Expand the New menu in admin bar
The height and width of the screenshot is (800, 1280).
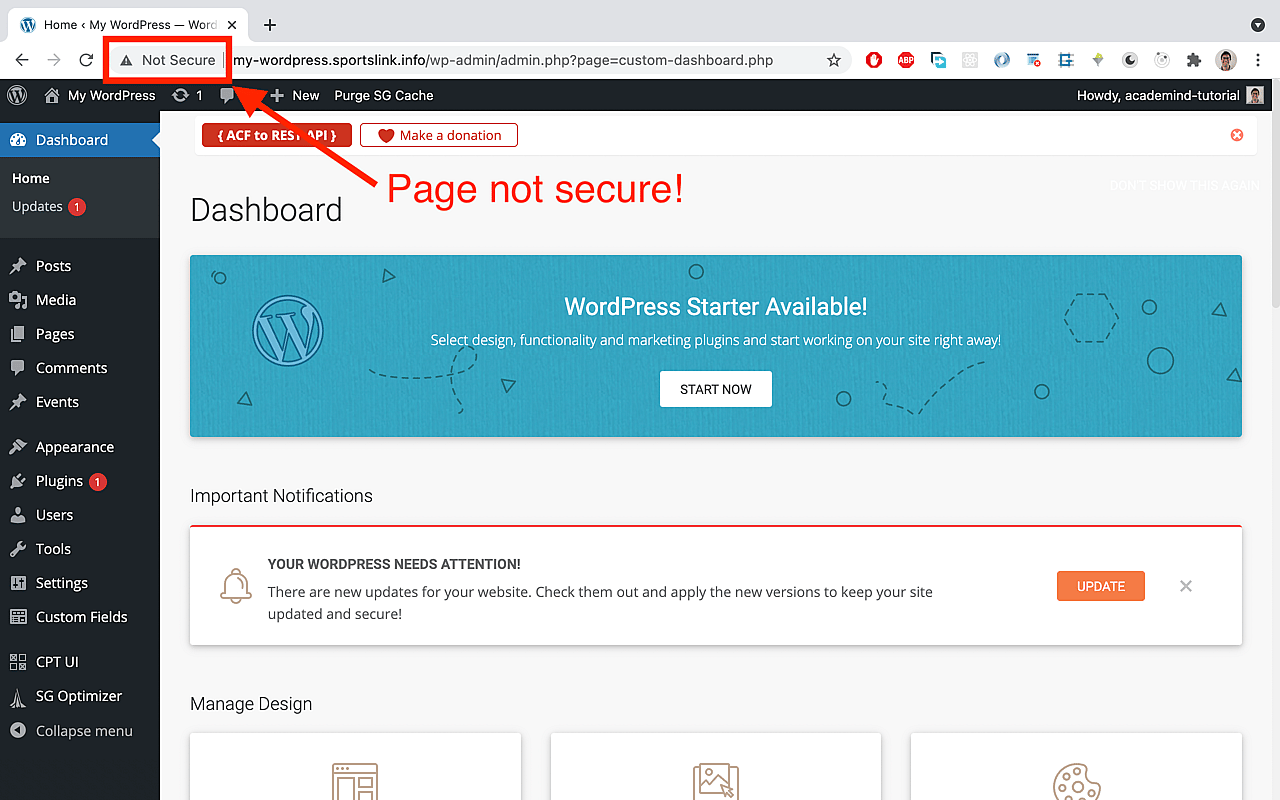pyautogui.click(x=295, y=95)
